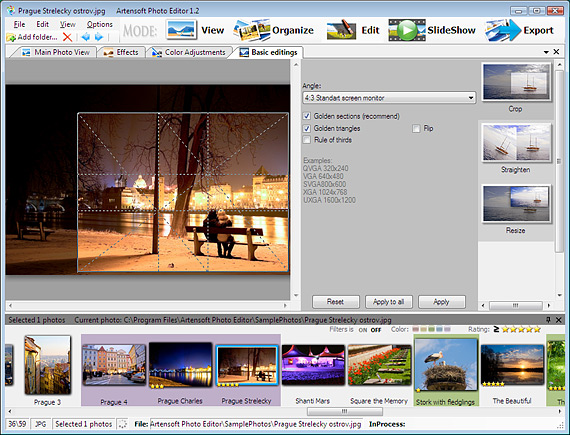
Task: Pin the photo strip panel
Action: click(549, 320)
